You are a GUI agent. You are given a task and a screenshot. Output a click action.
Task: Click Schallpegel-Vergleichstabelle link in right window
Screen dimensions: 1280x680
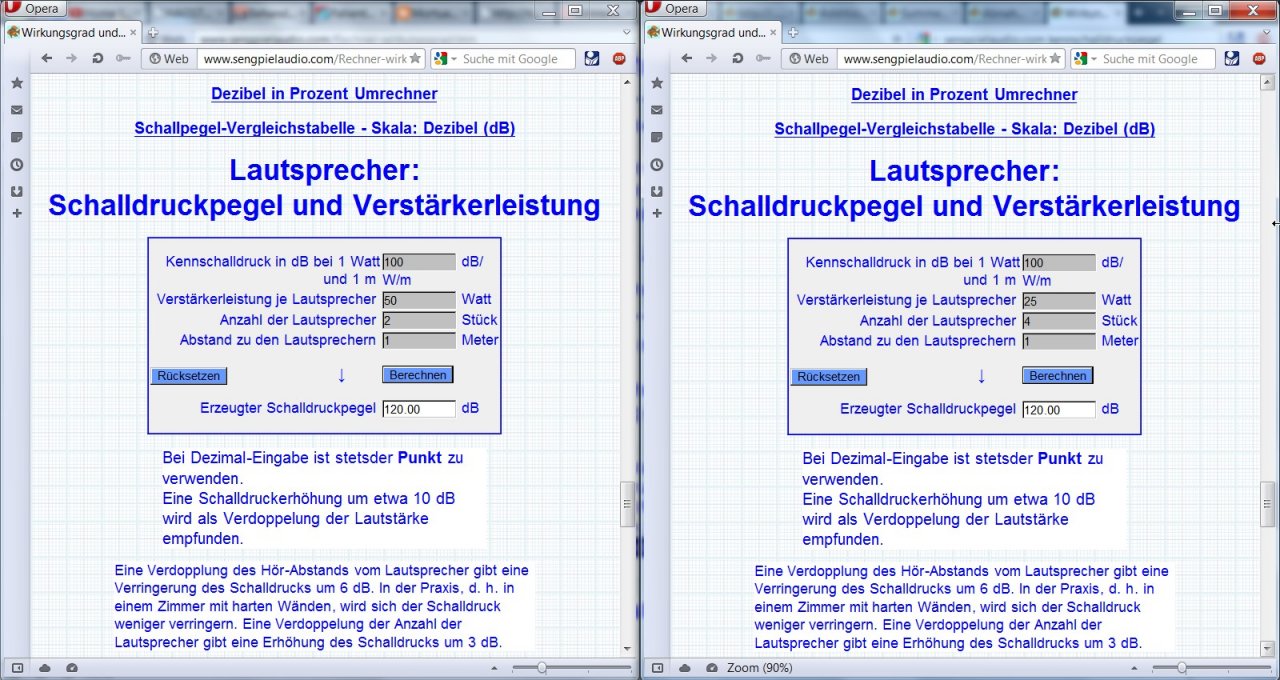pos(964,129)
